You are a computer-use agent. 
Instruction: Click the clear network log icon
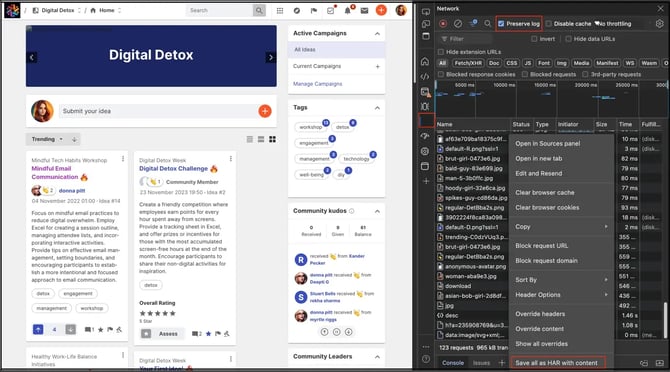click(x=458, y=24)
